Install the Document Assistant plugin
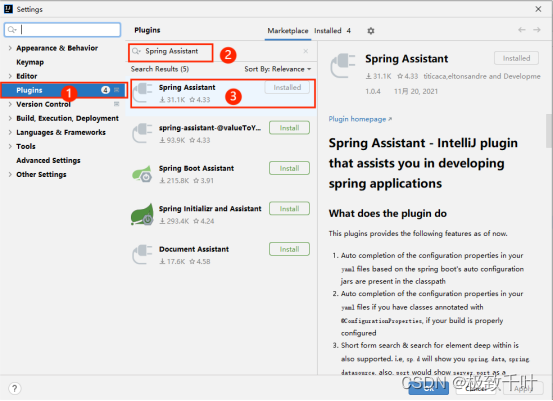553x401 pixels. pos(289,249)
